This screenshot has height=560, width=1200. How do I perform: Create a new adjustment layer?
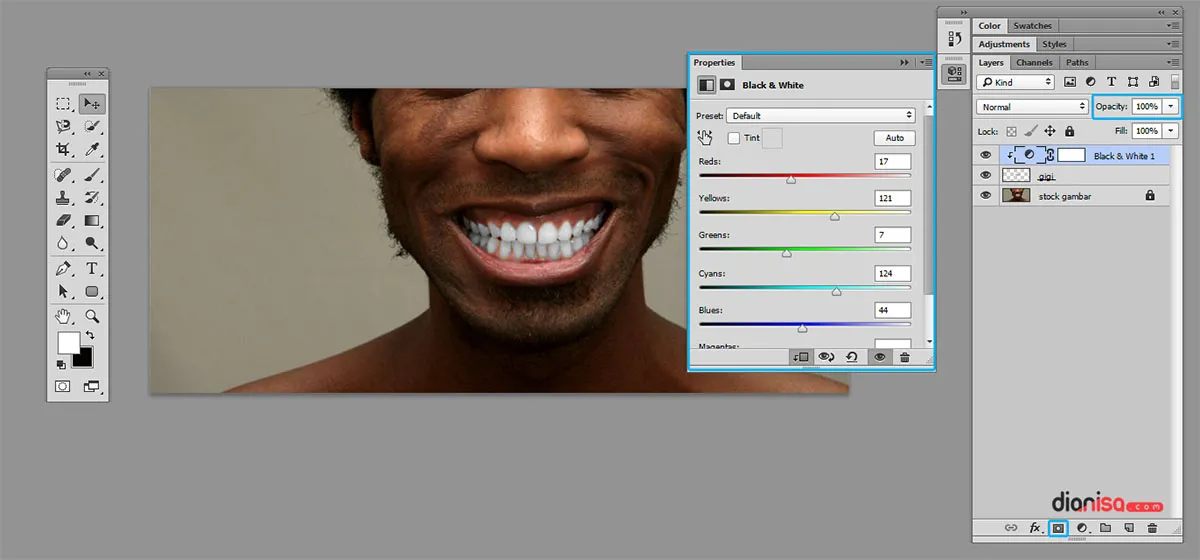[1082, 527]
